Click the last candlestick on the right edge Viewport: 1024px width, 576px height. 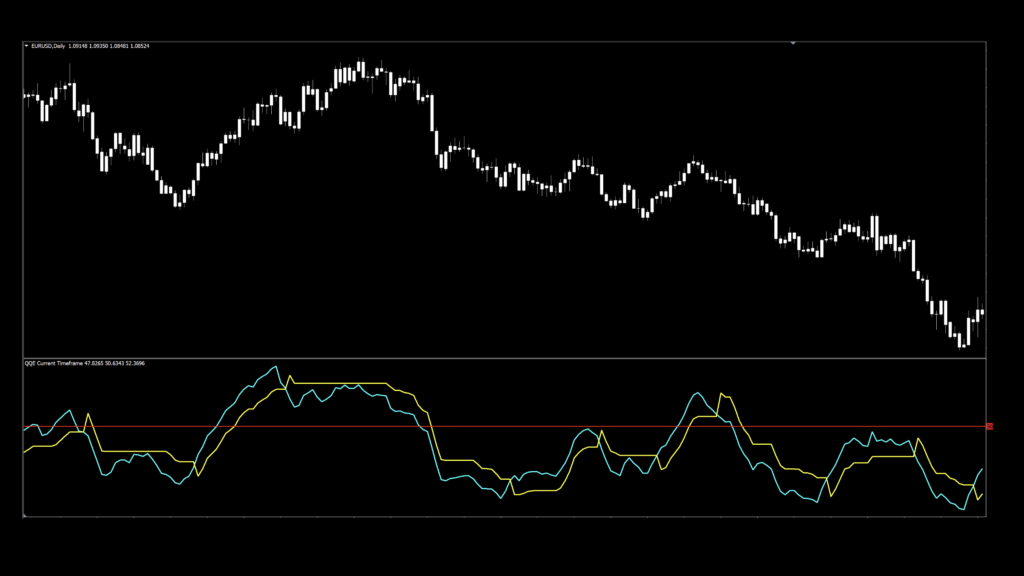[981, 312]
